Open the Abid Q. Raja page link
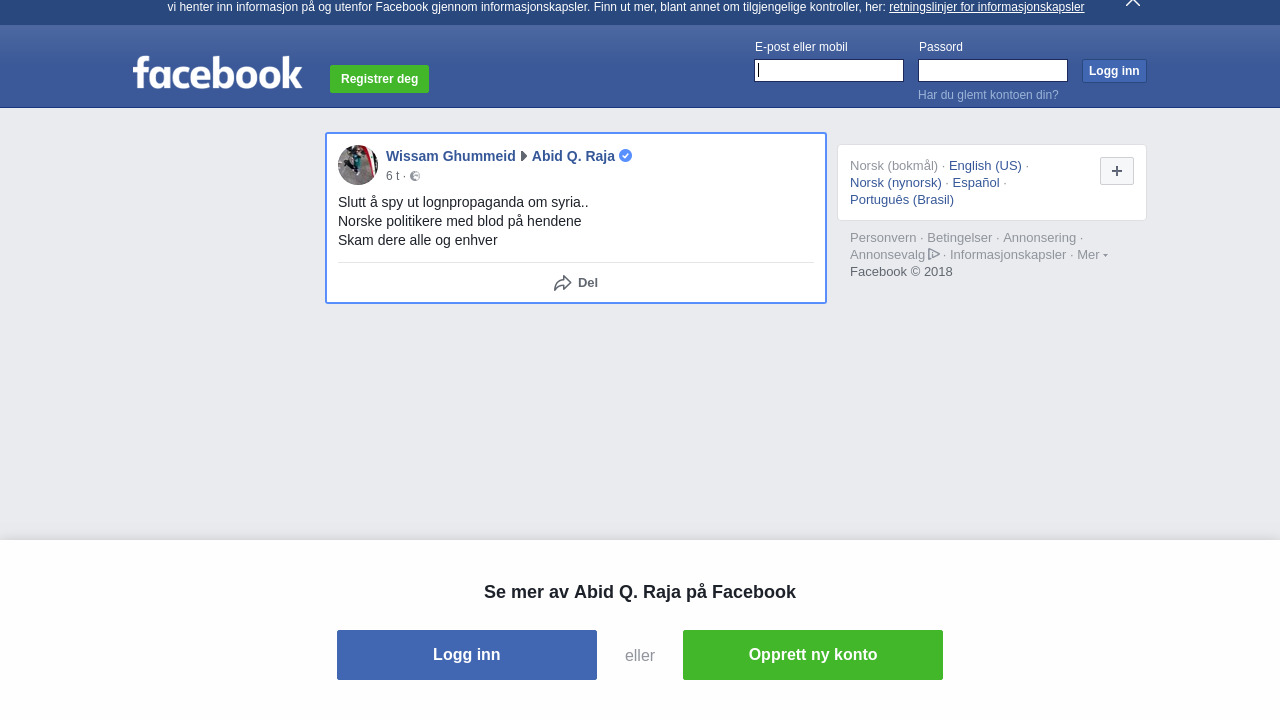1280x720 pixels. point(573,156)
